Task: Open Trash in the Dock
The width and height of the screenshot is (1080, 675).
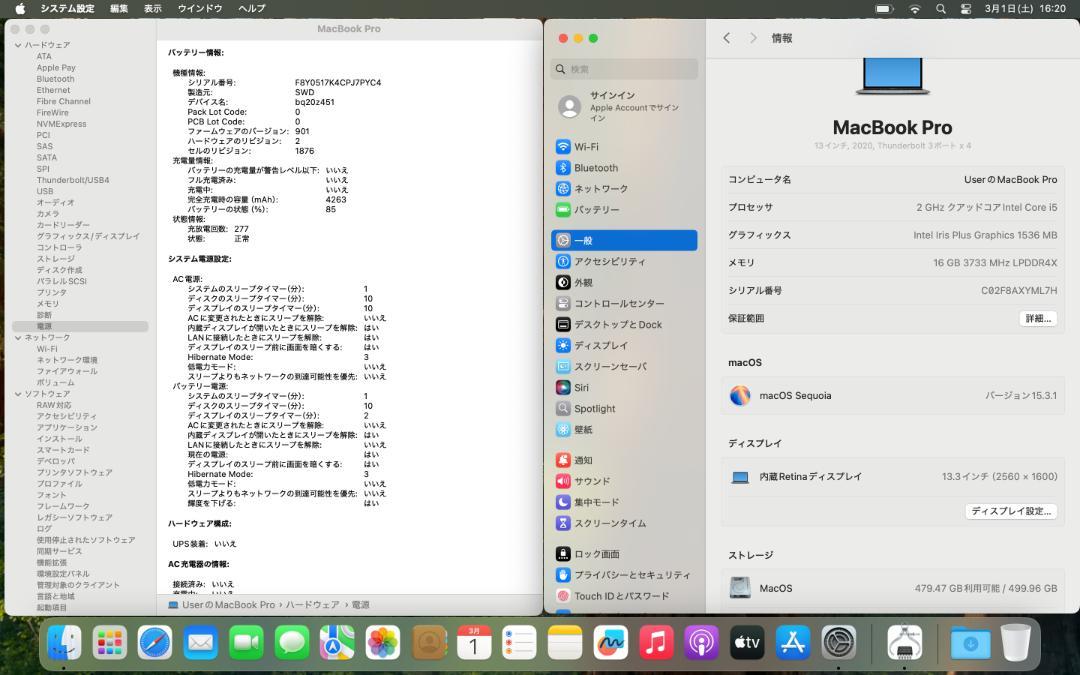Action: click(x=1015, y=643)
